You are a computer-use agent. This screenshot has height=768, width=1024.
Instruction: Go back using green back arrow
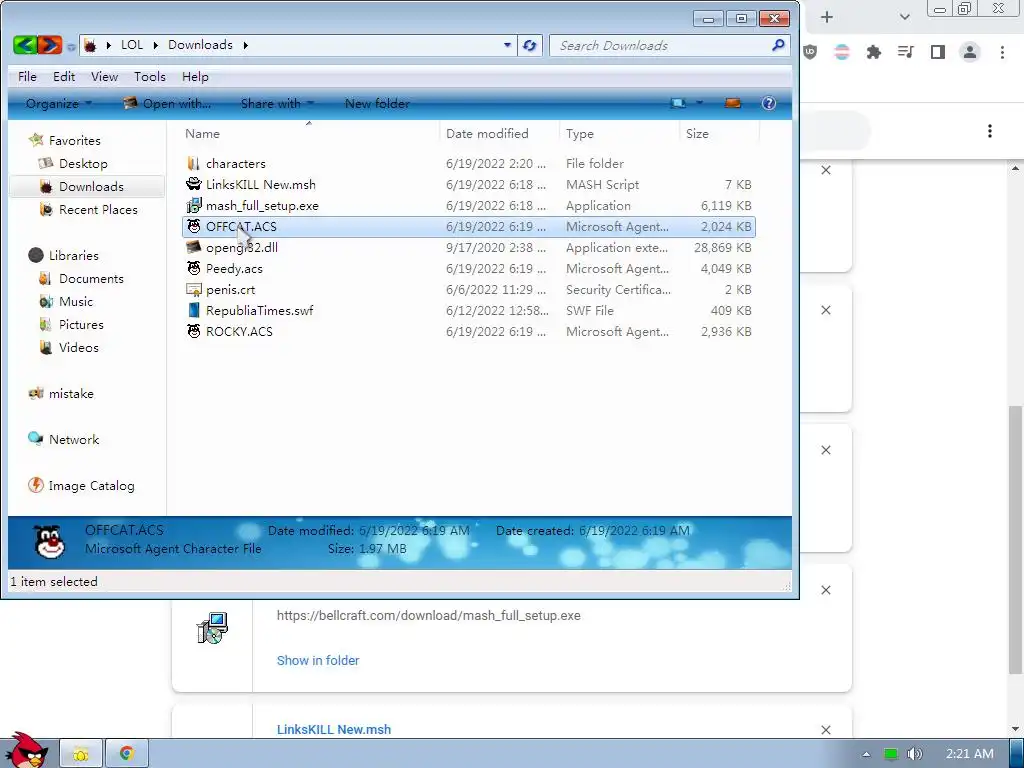(25, 45)
